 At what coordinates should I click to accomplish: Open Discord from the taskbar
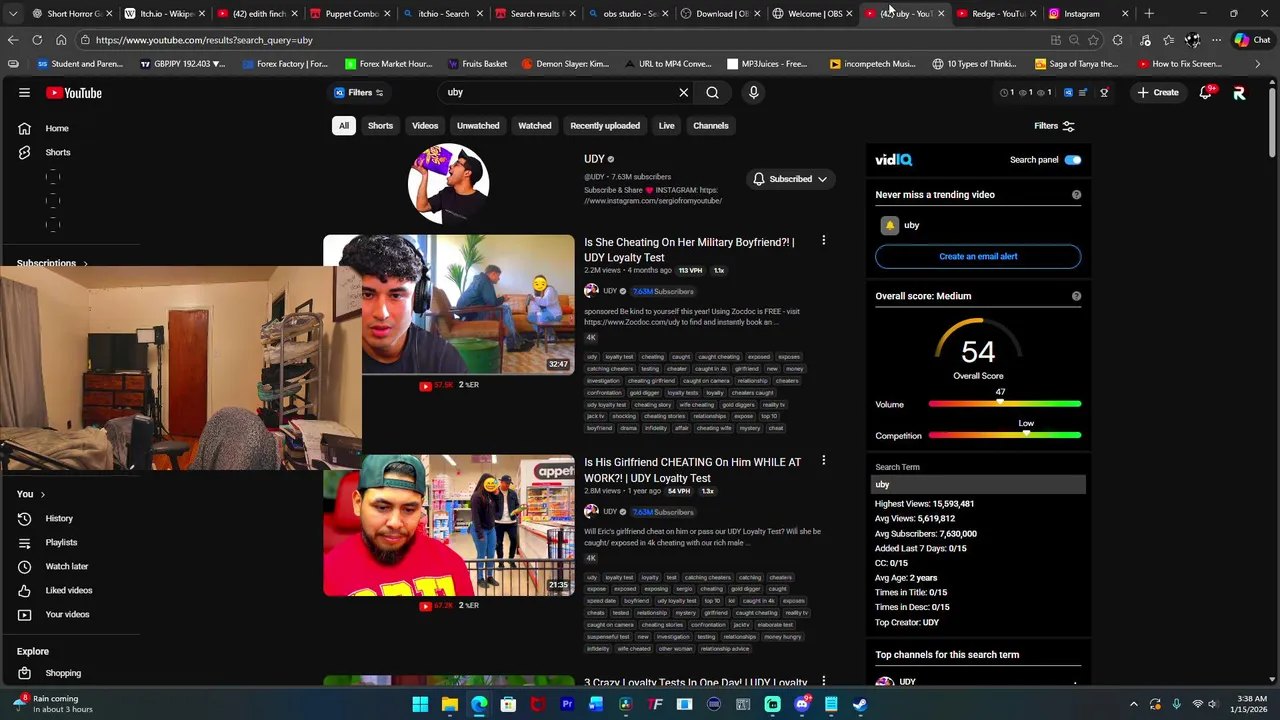coord(801,704)
